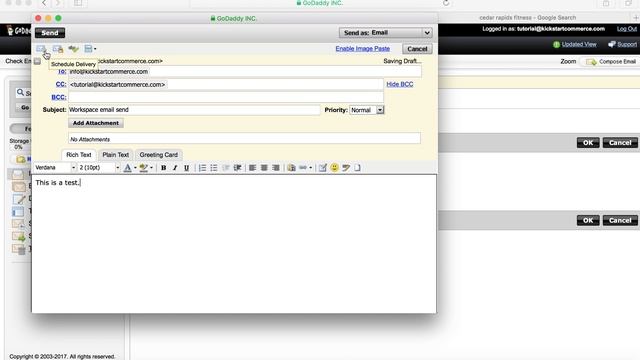
Task: Open the Send as: Email dropdown
Action: [385, 33]
